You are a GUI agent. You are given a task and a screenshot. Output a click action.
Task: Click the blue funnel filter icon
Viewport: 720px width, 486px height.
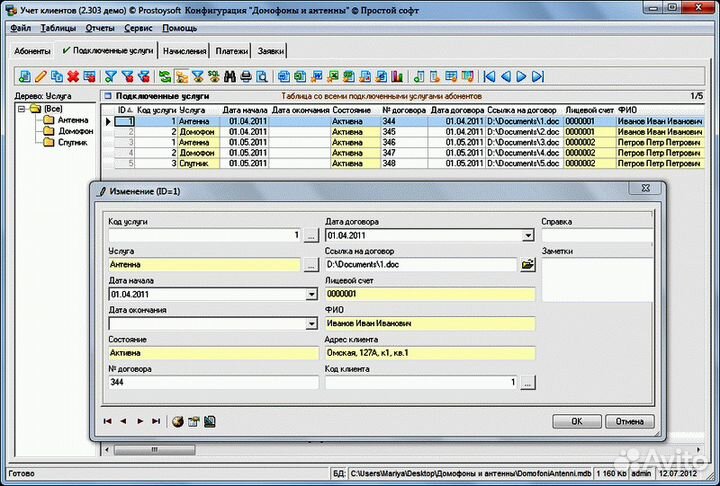[x=112, y=76]
